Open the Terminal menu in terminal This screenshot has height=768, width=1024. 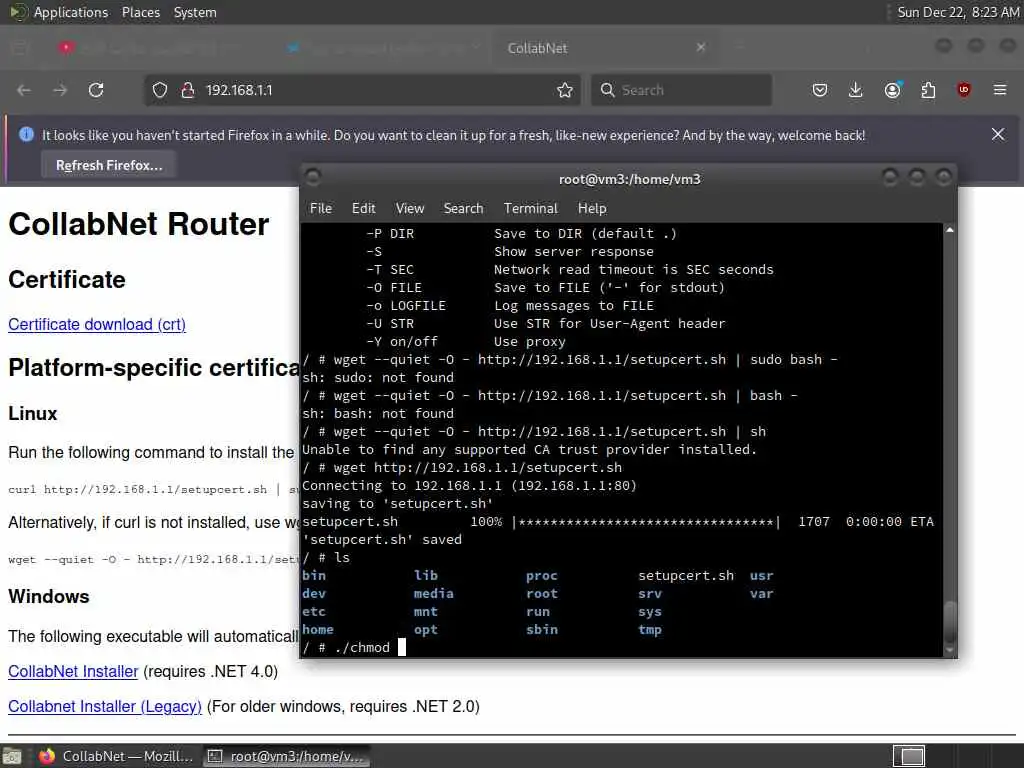tap(530, 208)
